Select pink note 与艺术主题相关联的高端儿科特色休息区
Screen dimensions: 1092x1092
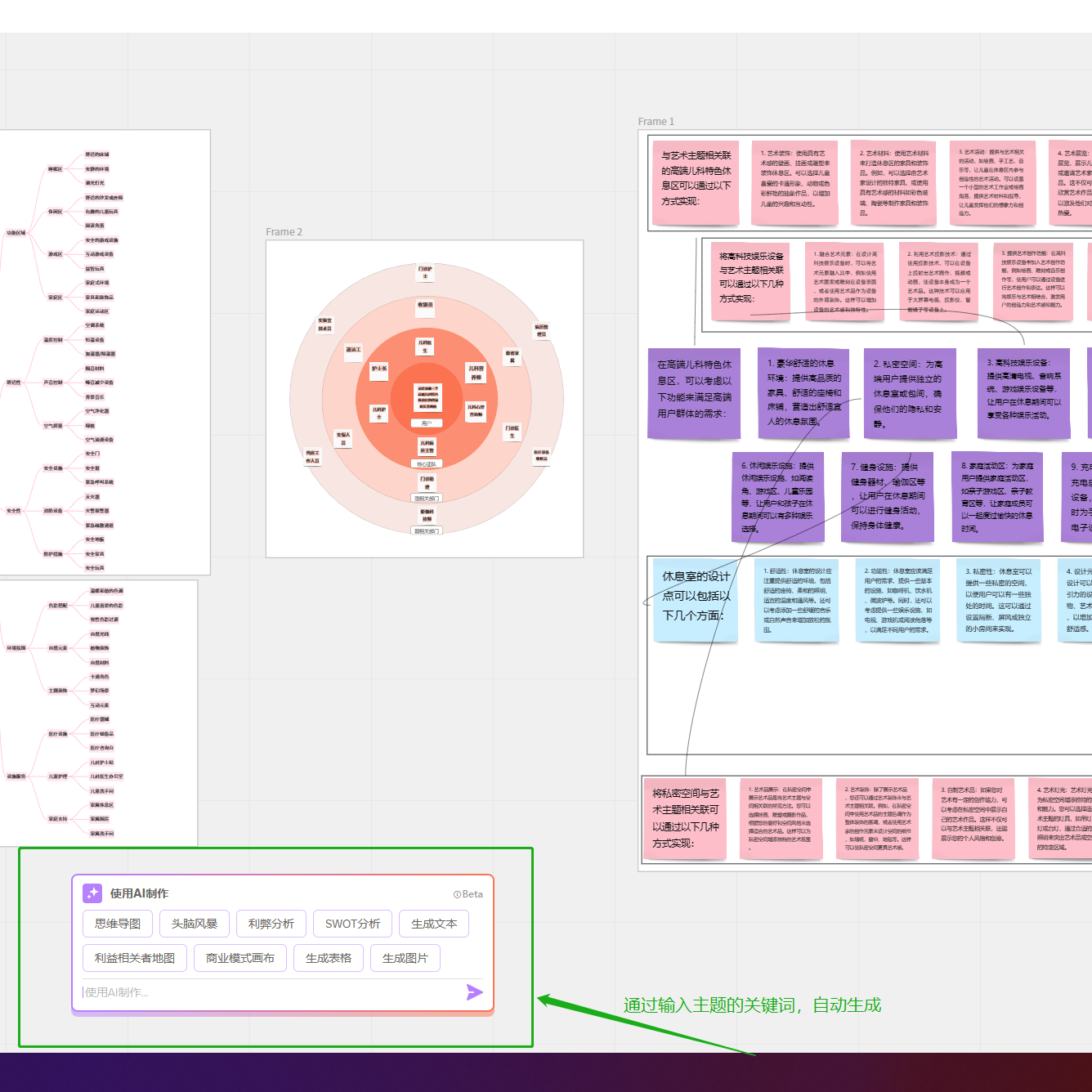pyautogui.click(x=696, y=182)
